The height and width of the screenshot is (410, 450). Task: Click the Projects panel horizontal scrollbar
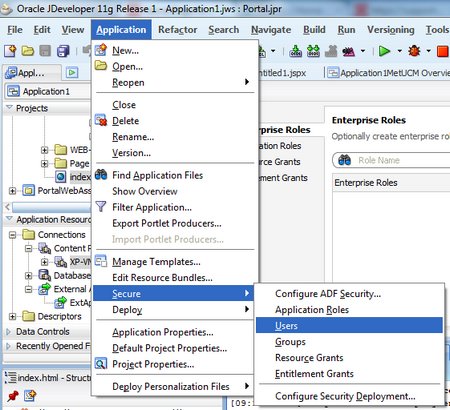[x=51, y=207]
